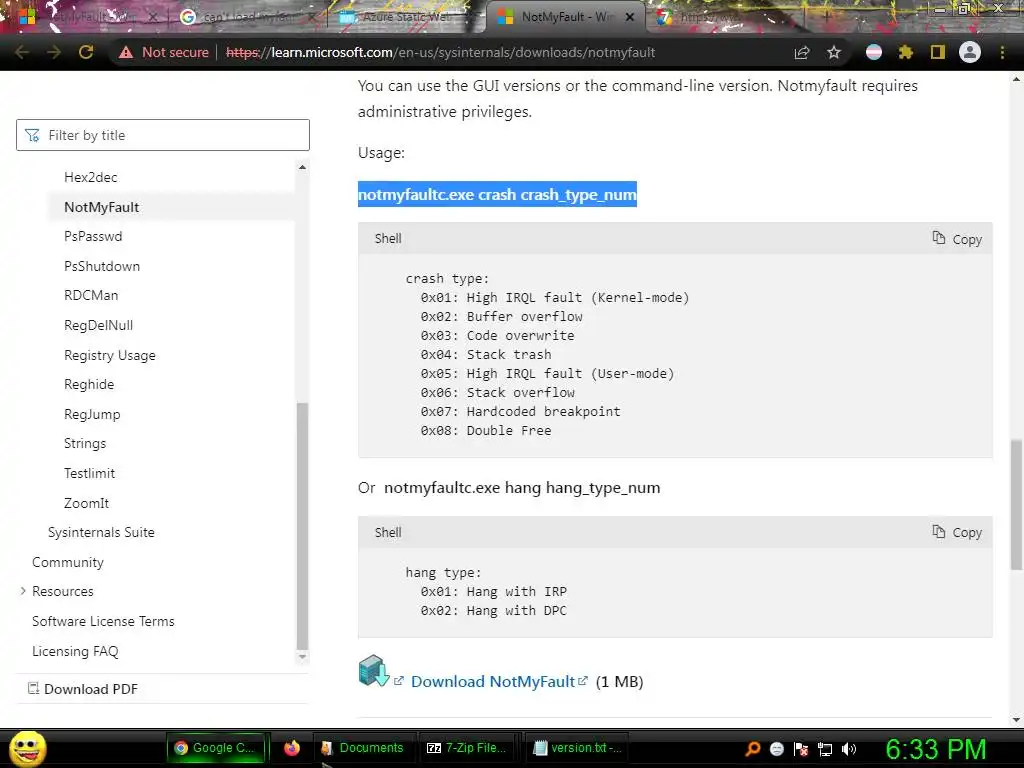
Task: Open Reghide in the sidebar
Action: point(89,384)
